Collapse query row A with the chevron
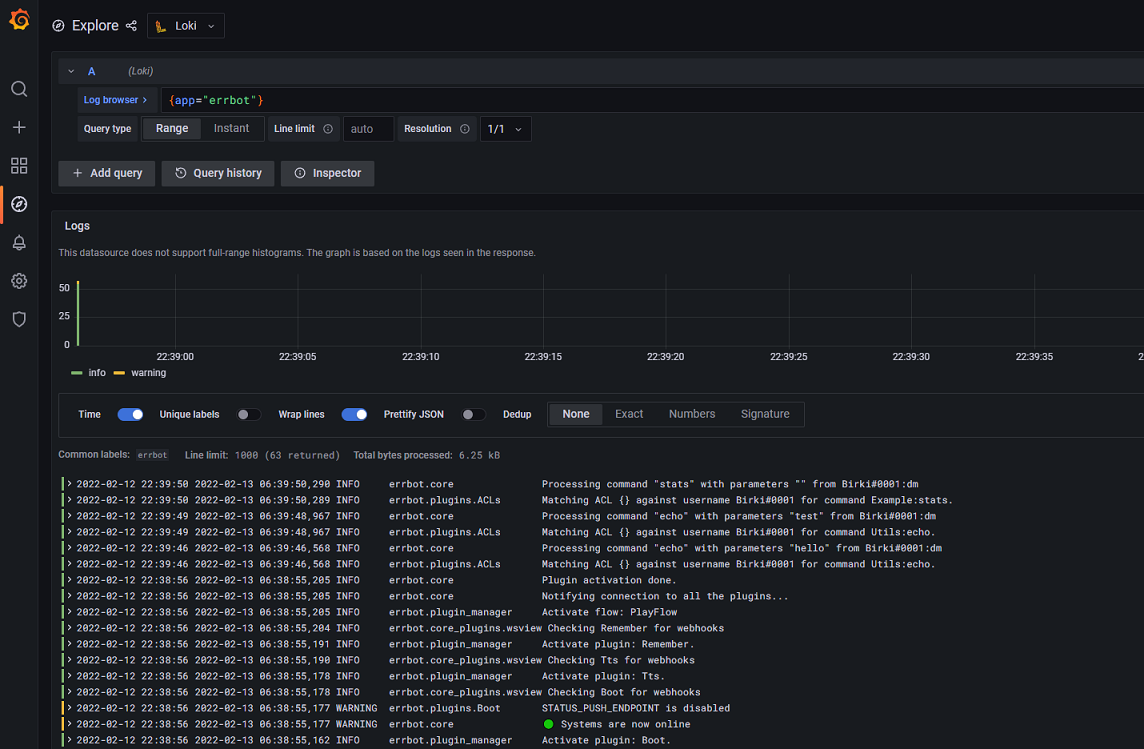This screenshot has width=1144, height=749. 71,71
